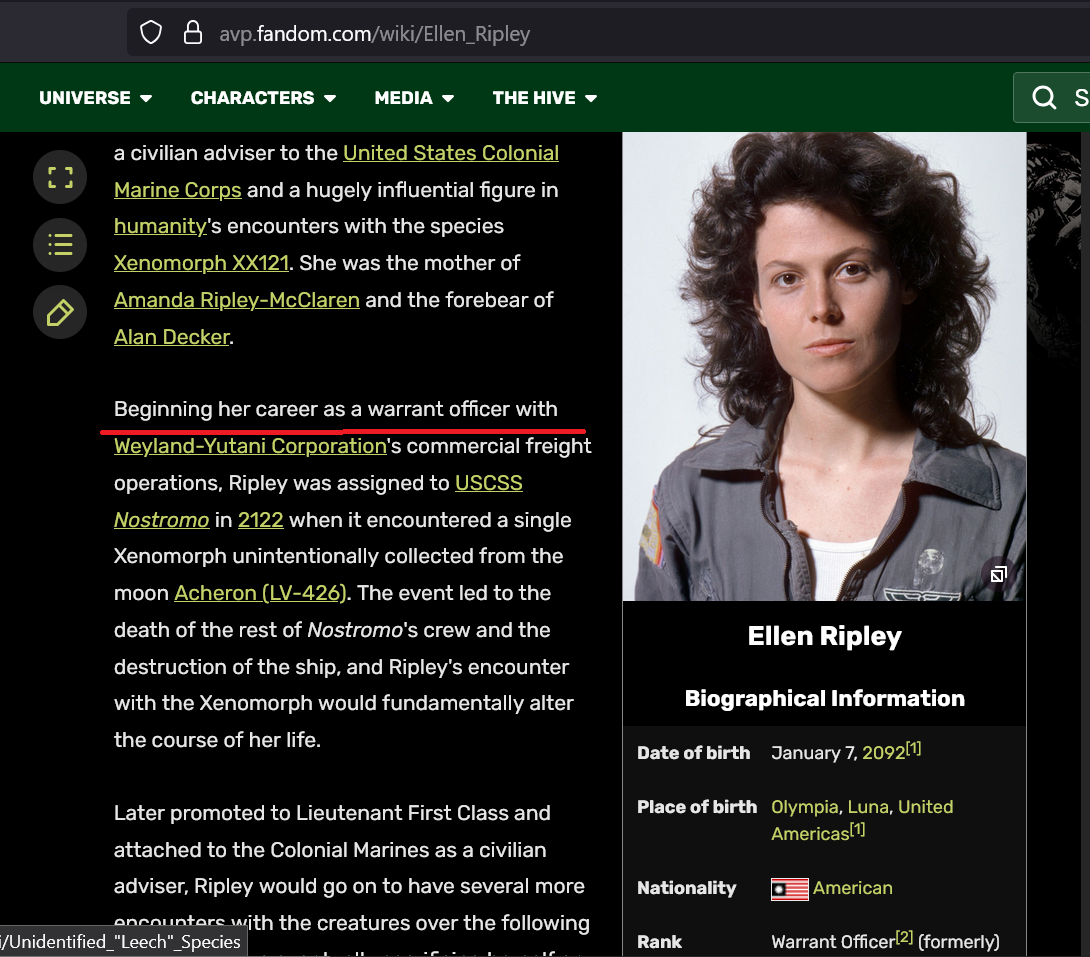Click the fullscreen expand icon in sidebar
Screen dimensions: 1090x957
pos(60,177)
